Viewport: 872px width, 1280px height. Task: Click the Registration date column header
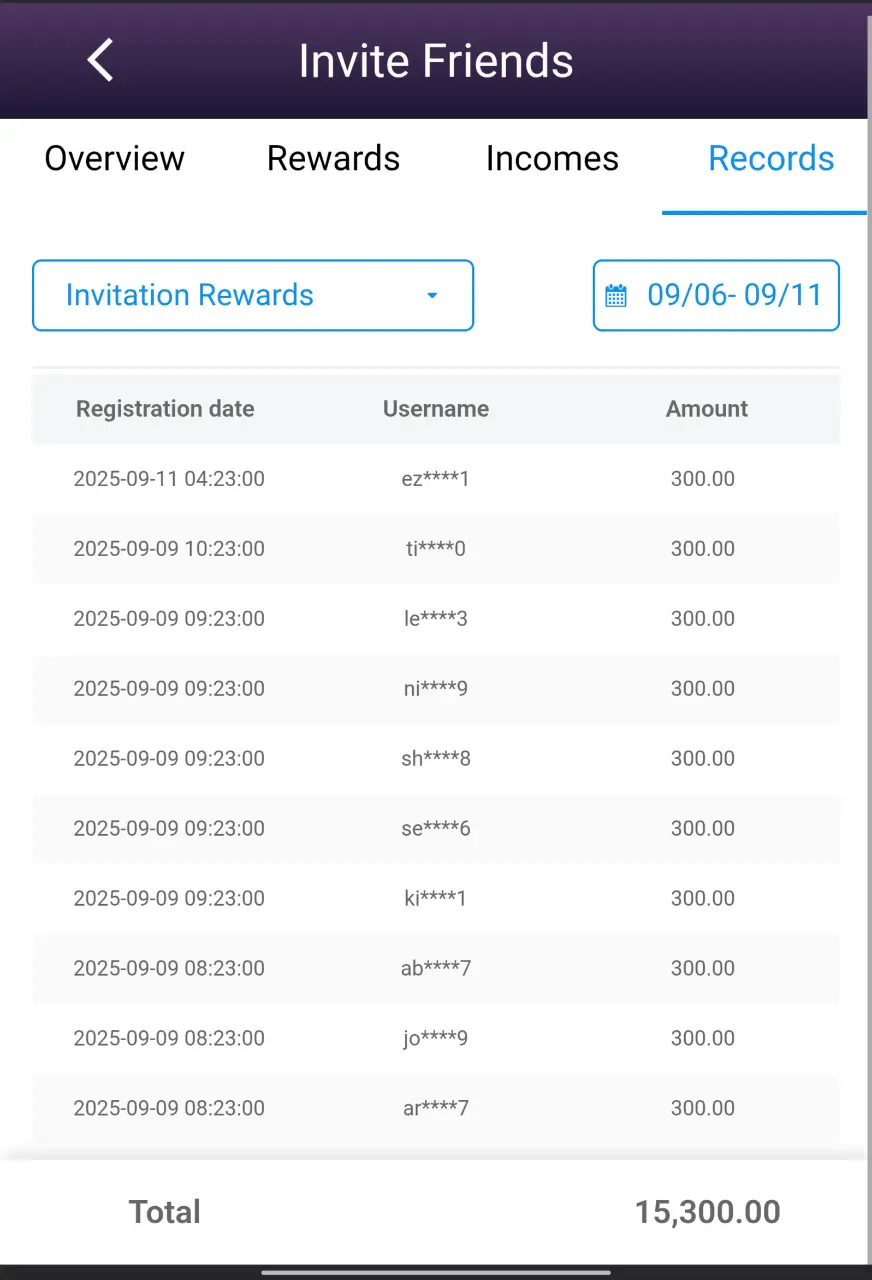(165, 409)
